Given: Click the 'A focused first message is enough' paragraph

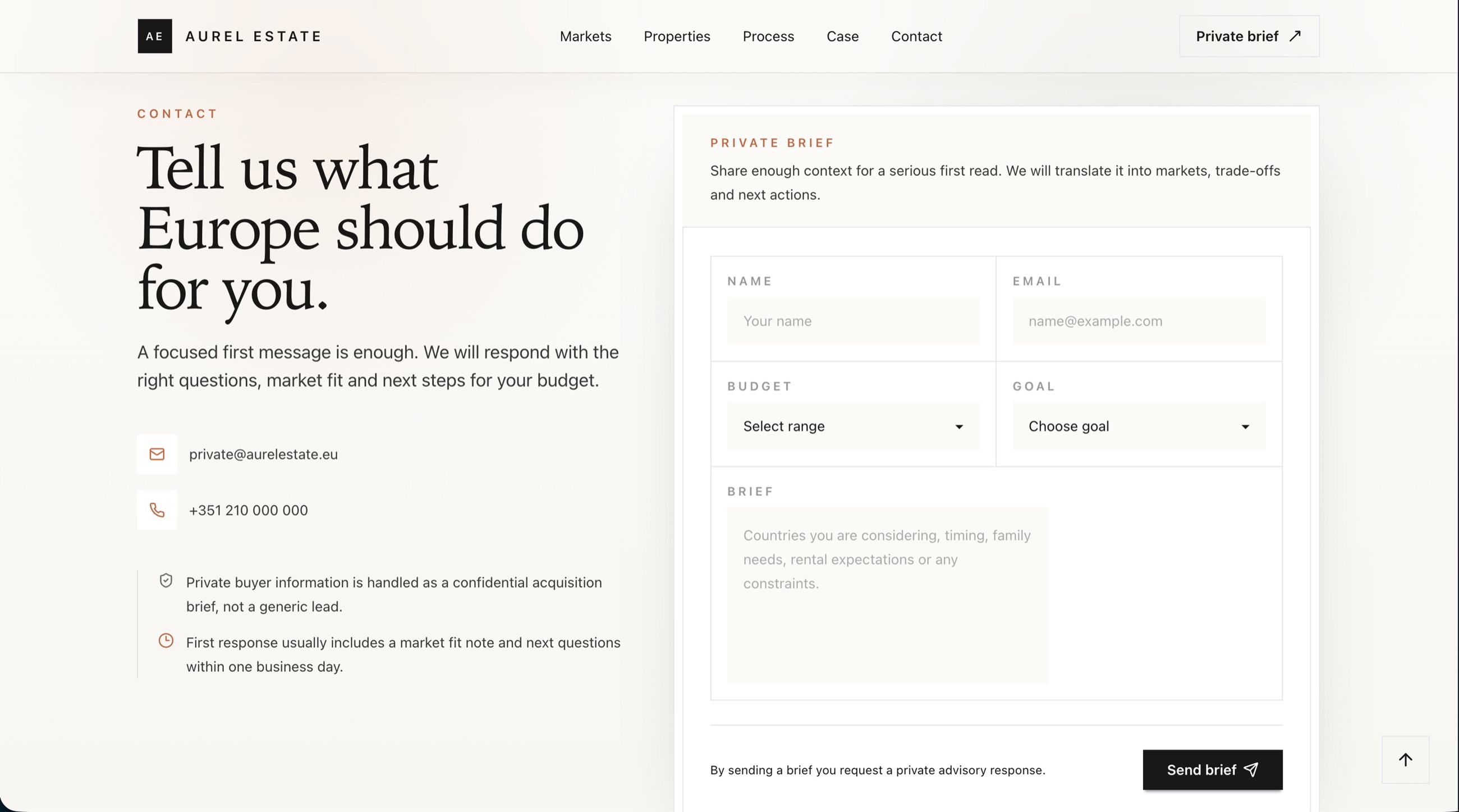Looking at the screenshot, I should coord(378,366).
